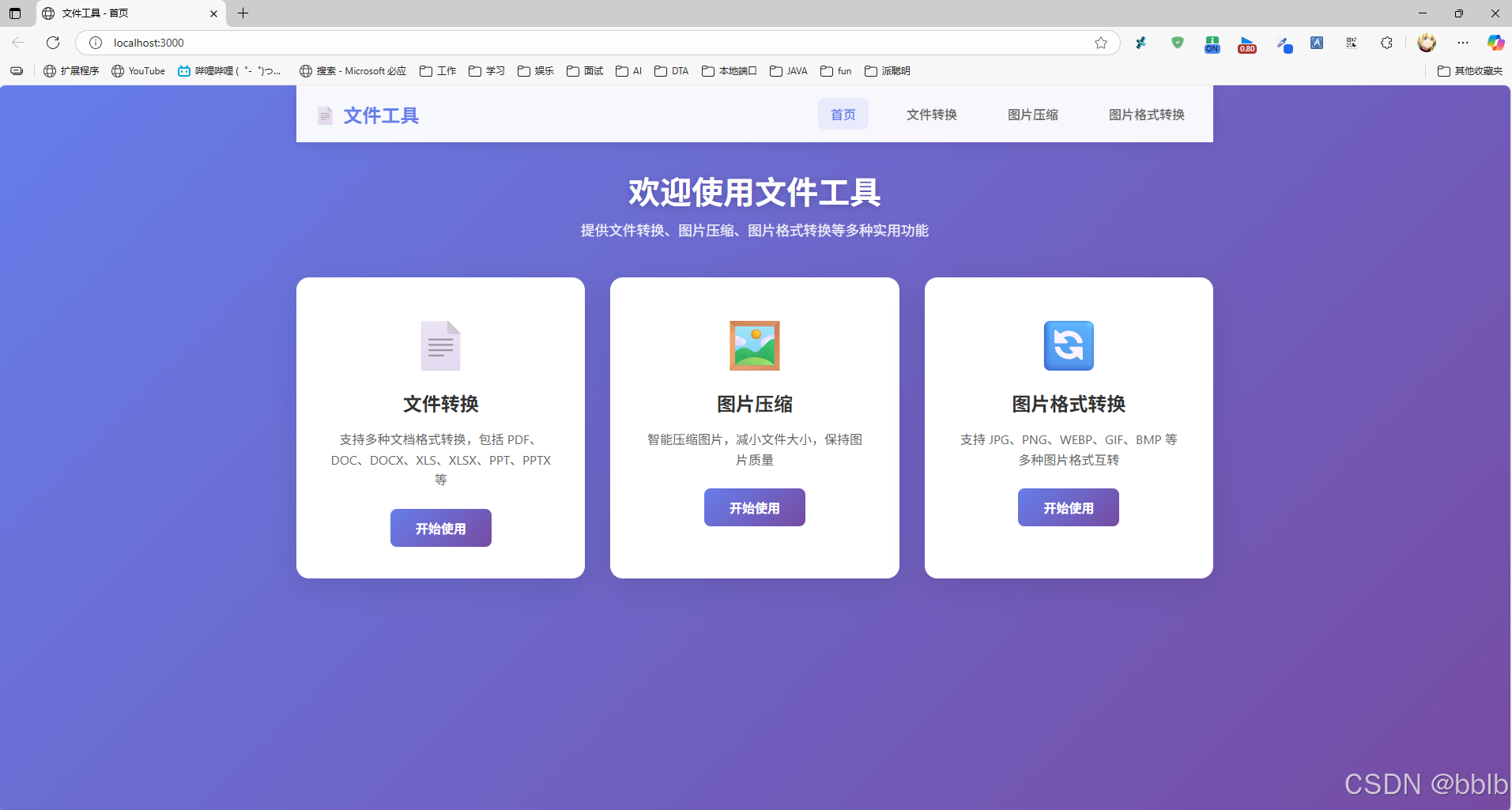
Task: Click the browser profile avatar
Action: [1427, 43]
